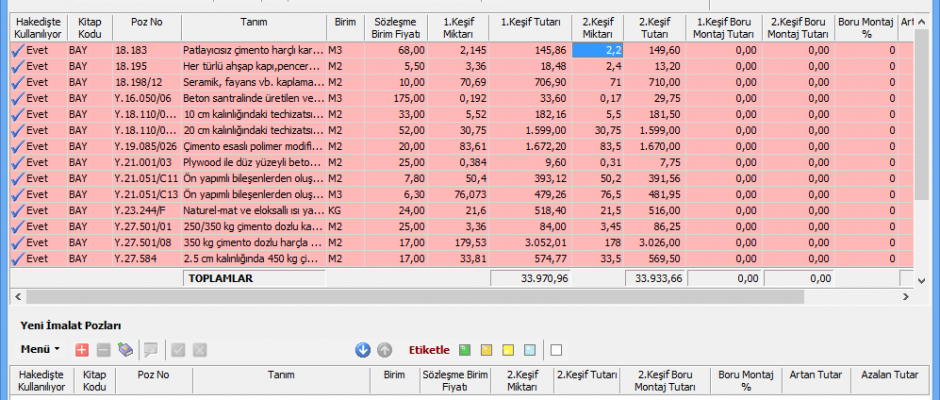940x400 pixels.
Task: Toggle the checkmark for Poz Y.23.244/F row
Action: coord(17,213)
